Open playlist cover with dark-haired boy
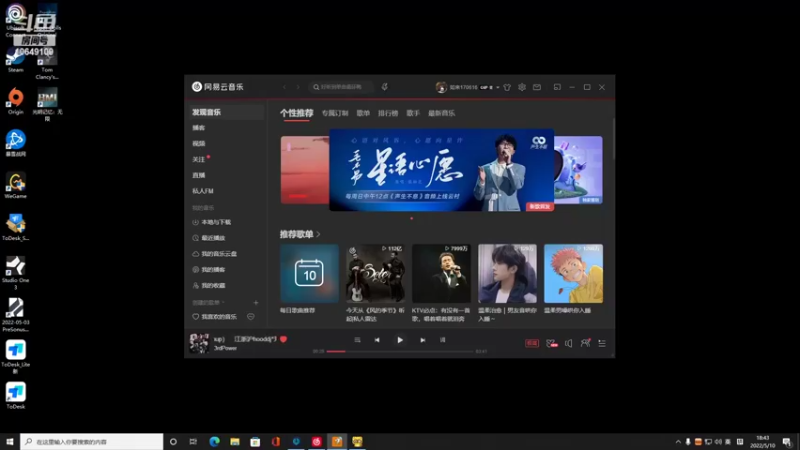 pos(507,273)
